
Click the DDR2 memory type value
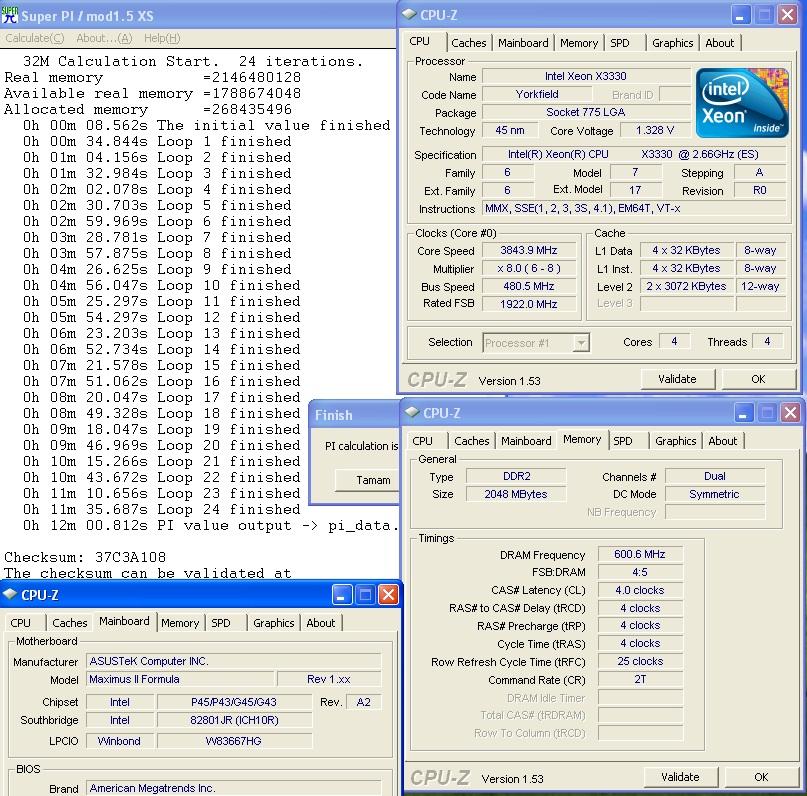click(516, 476)
